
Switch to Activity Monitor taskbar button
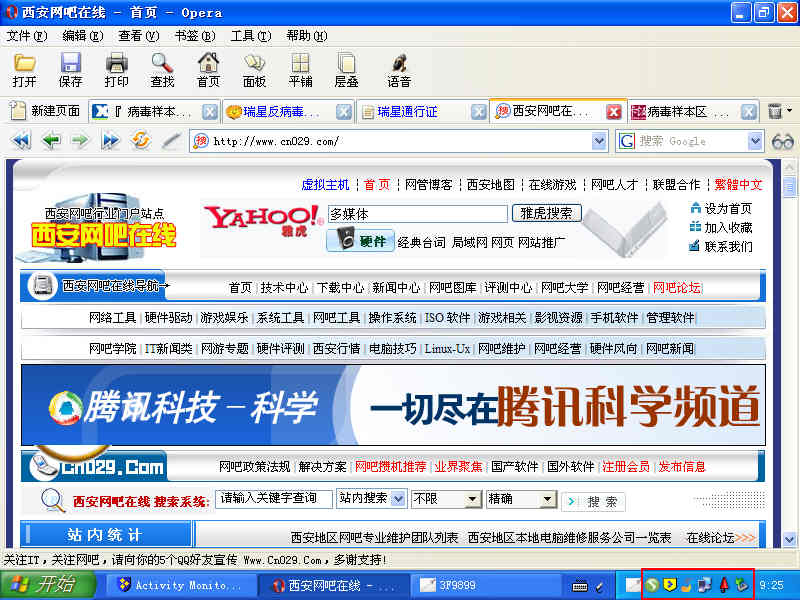[181, 585]
